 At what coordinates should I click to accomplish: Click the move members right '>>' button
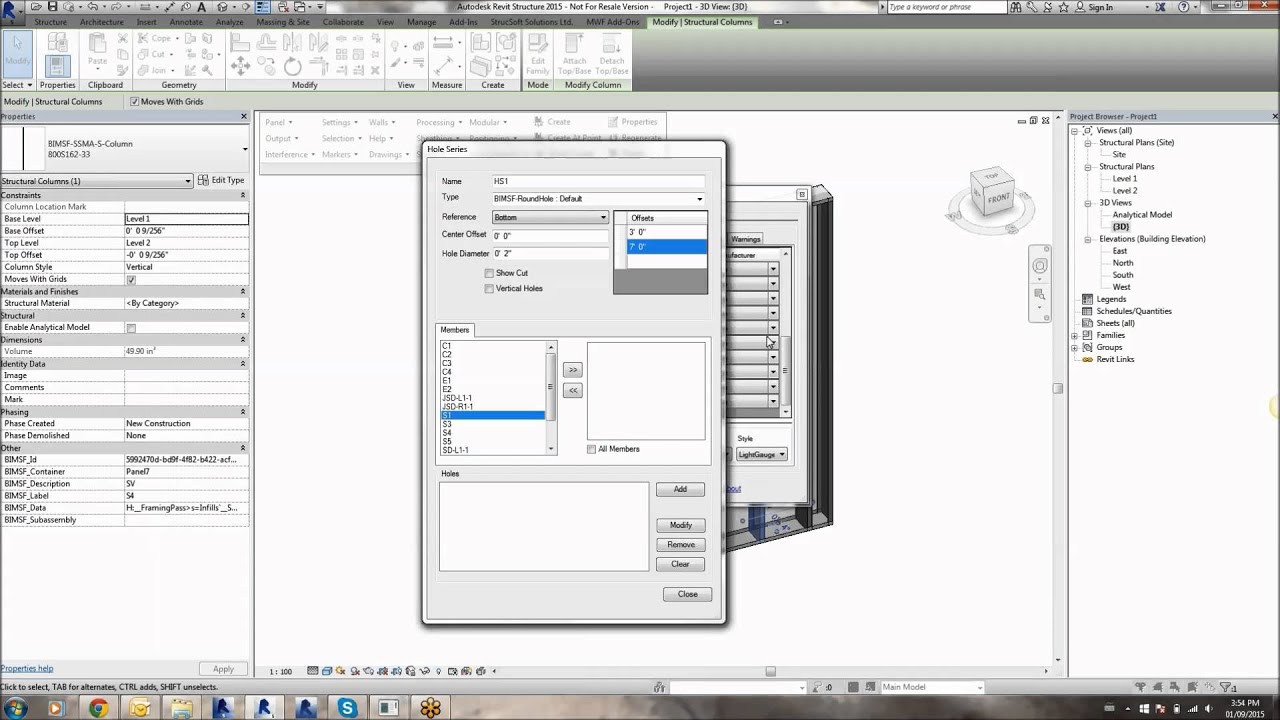(x=573, y=370)
